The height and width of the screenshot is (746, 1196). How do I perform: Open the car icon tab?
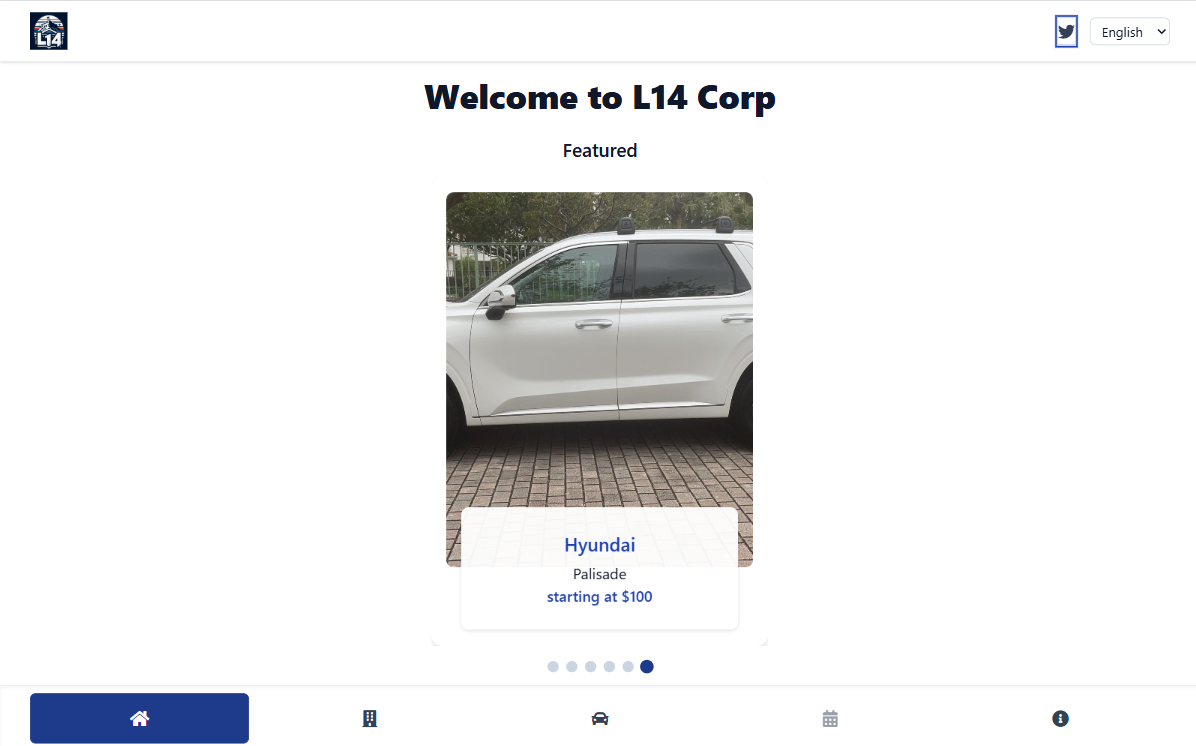600,718
